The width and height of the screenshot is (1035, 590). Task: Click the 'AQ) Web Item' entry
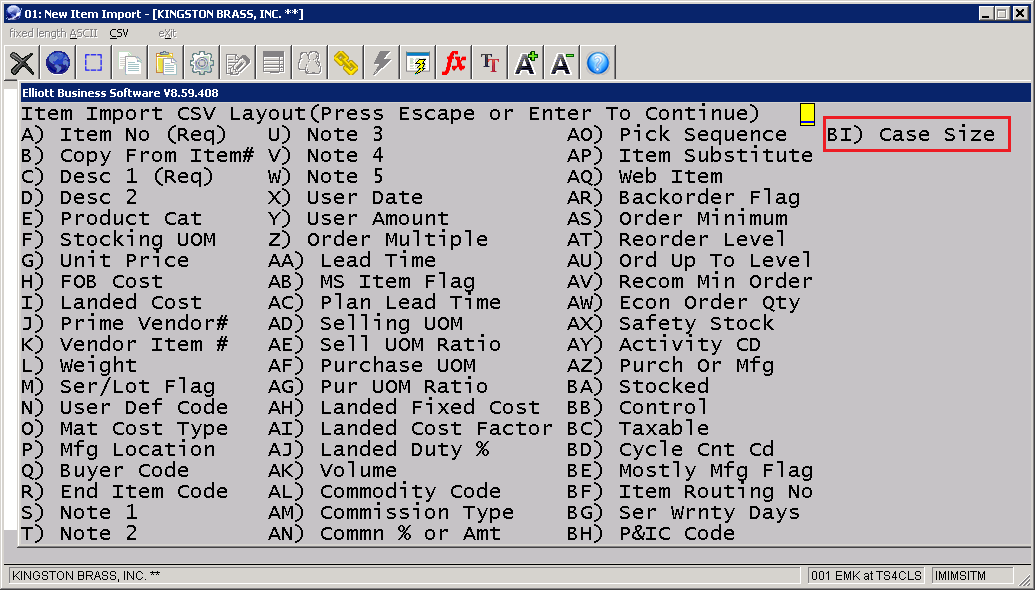click(x=645, y=177)
